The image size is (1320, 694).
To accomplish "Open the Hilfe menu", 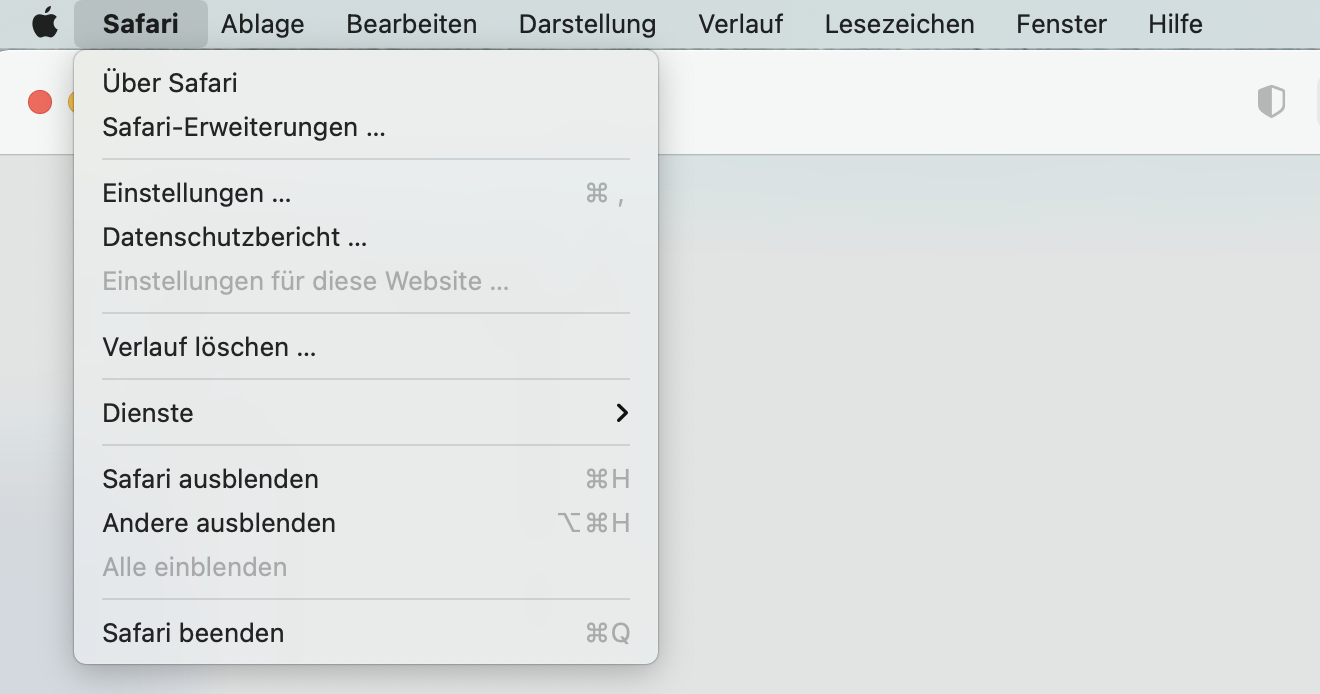I will (1175, 24).
